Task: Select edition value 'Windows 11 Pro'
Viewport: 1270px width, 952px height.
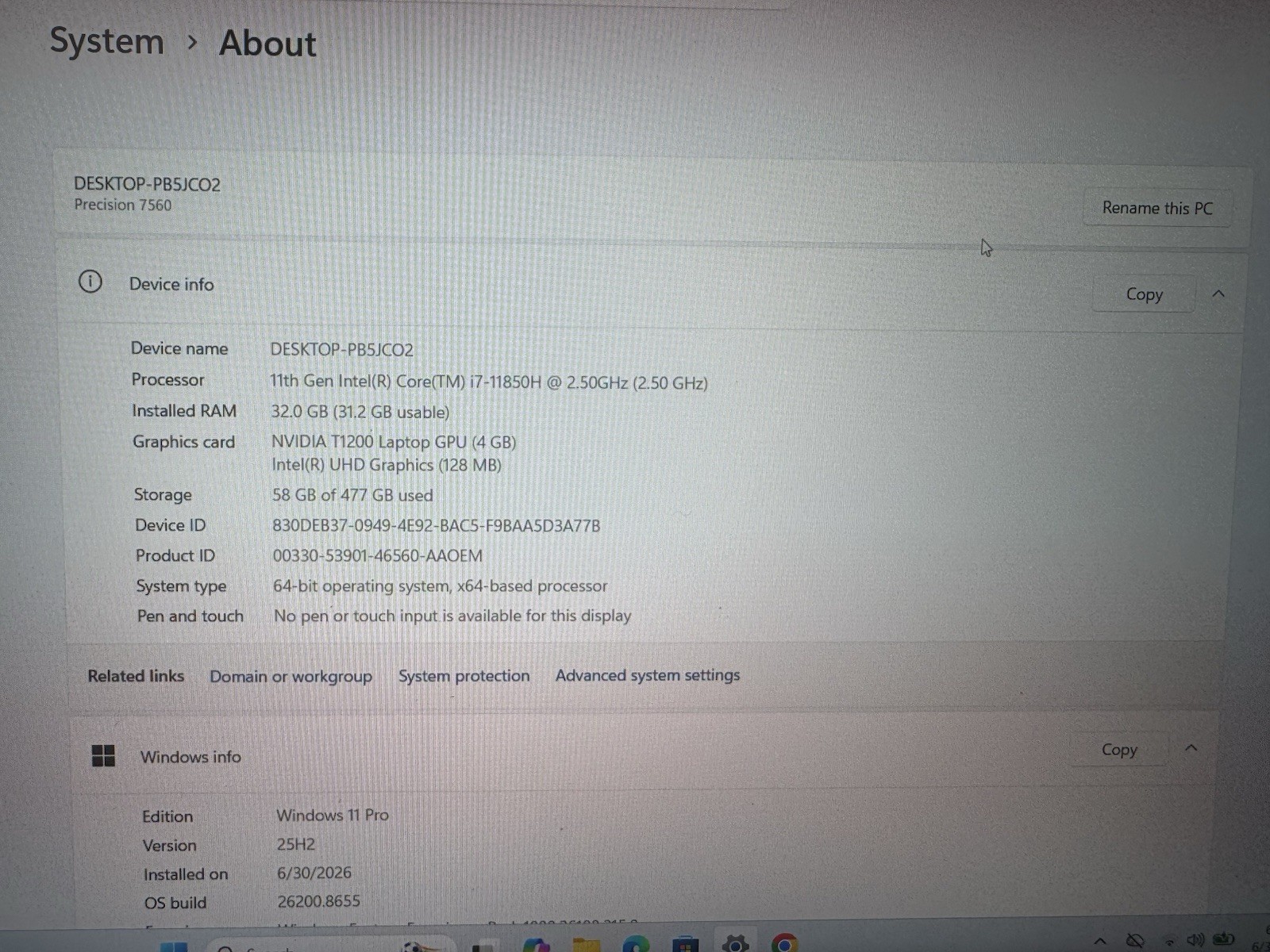Action: [x=333, y=815]
